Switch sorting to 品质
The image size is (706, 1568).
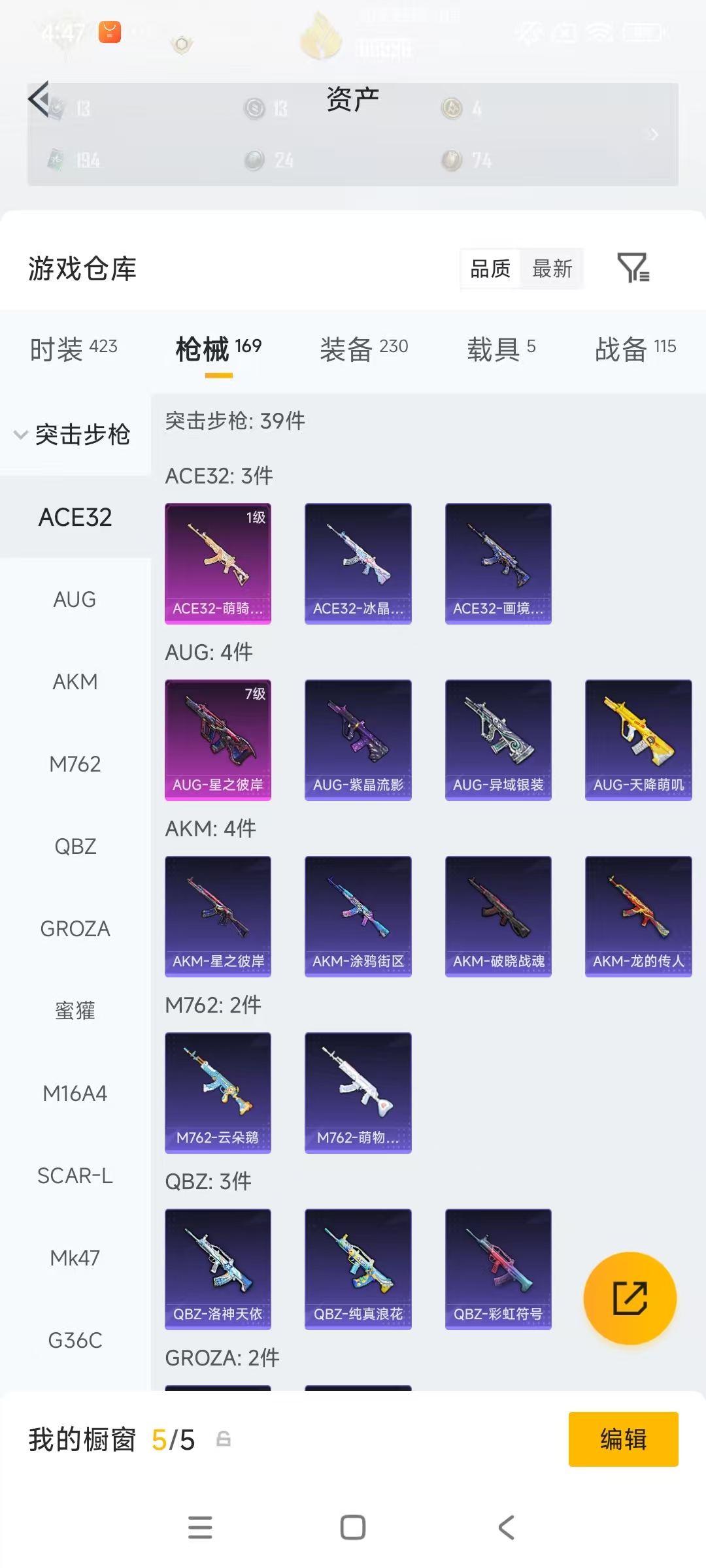coord(490,269)
